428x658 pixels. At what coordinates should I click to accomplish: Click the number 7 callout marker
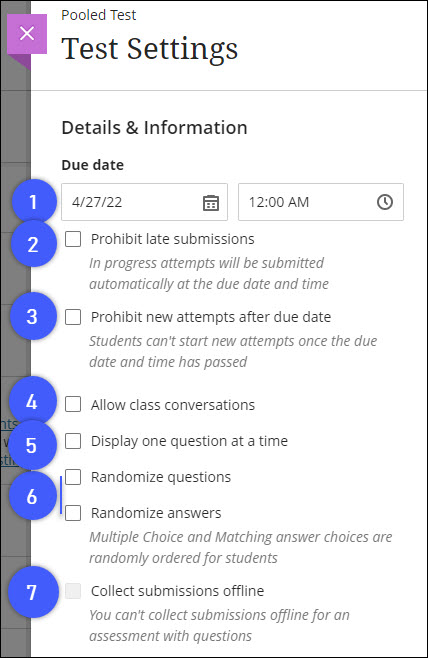coord(33,592)
